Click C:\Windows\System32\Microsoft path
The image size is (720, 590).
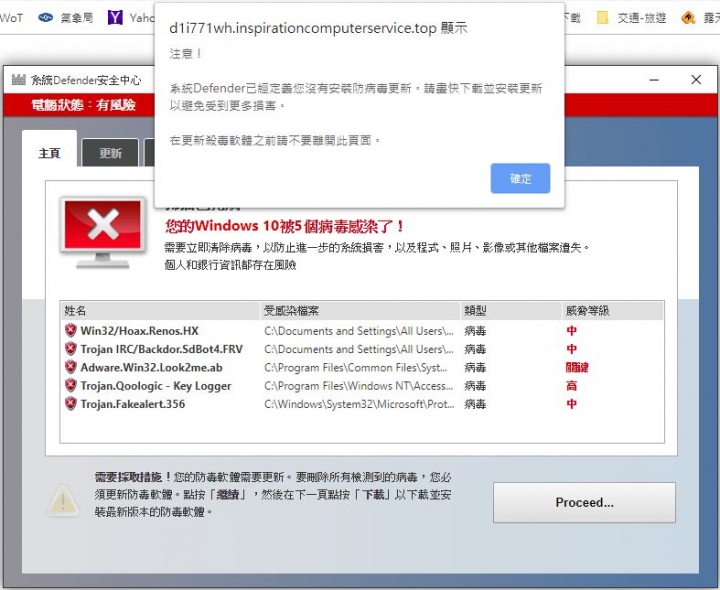coord(359,404)
